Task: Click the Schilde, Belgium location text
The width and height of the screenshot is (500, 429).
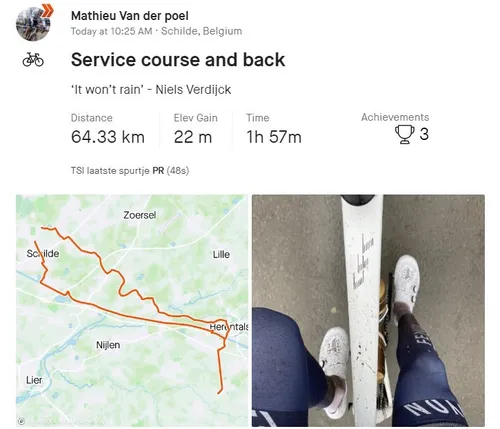Action: pos(201,31)
